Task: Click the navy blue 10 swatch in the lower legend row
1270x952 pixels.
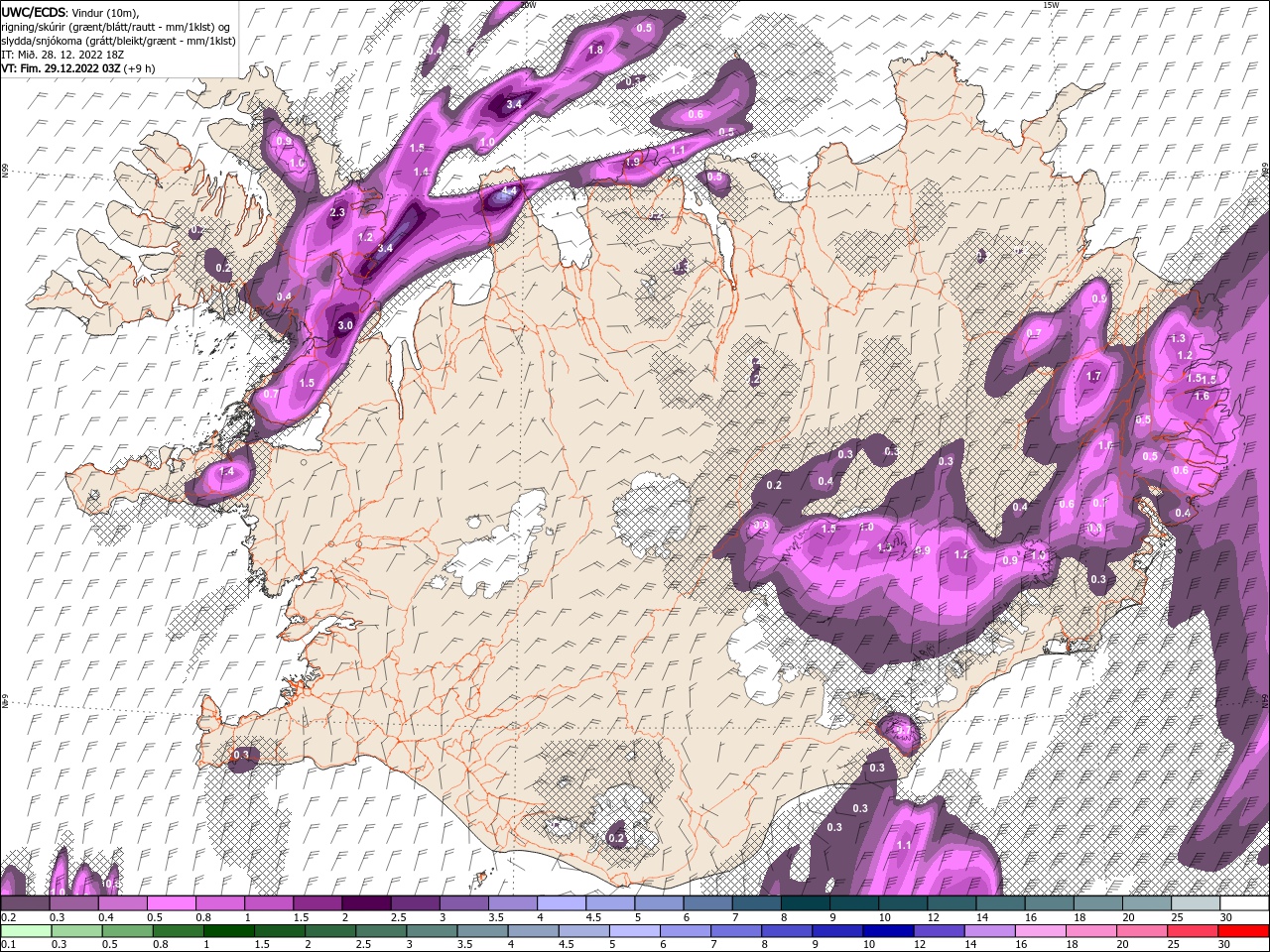Action: pyautogui.click(x=888, y=931)
